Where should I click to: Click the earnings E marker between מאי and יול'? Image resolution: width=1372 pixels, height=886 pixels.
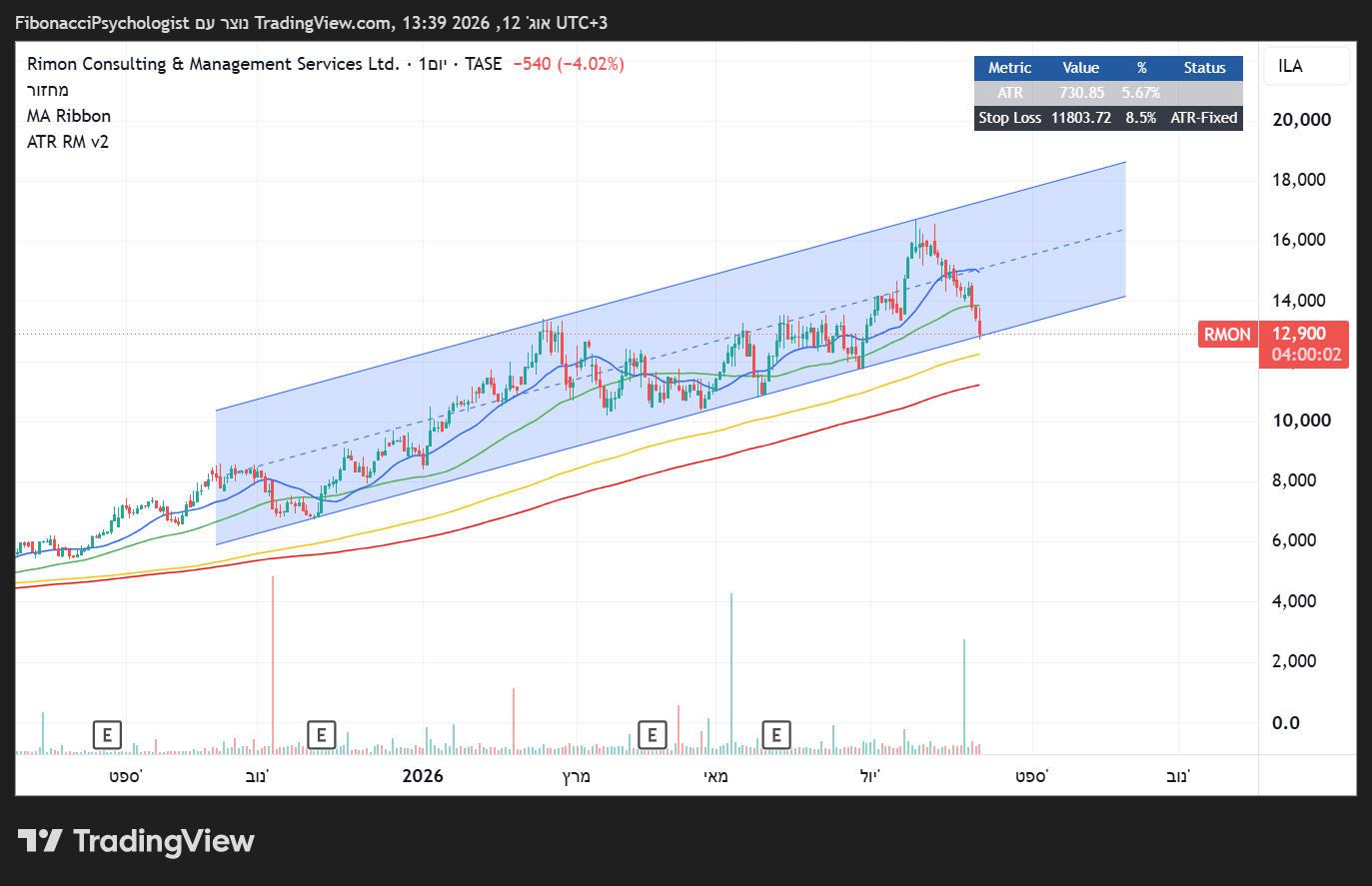click(x=776, y=736)
